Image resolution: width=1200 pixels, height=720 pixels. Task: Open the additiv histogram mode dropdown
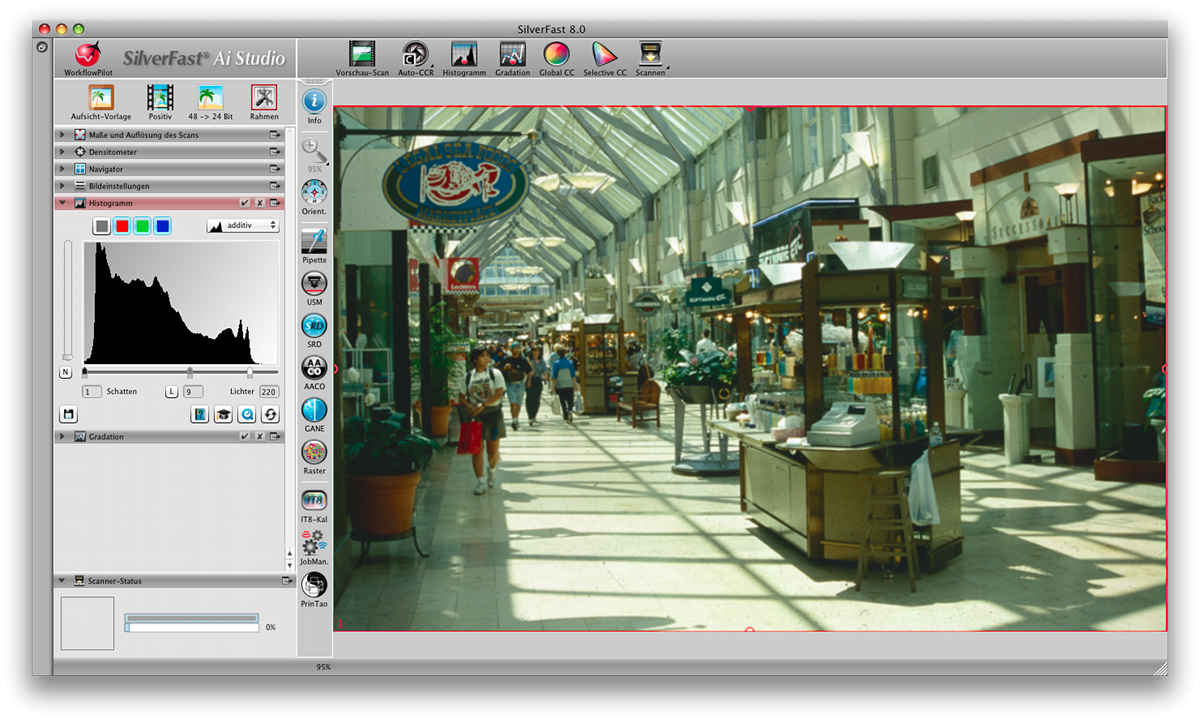click(x=242, y=226)
